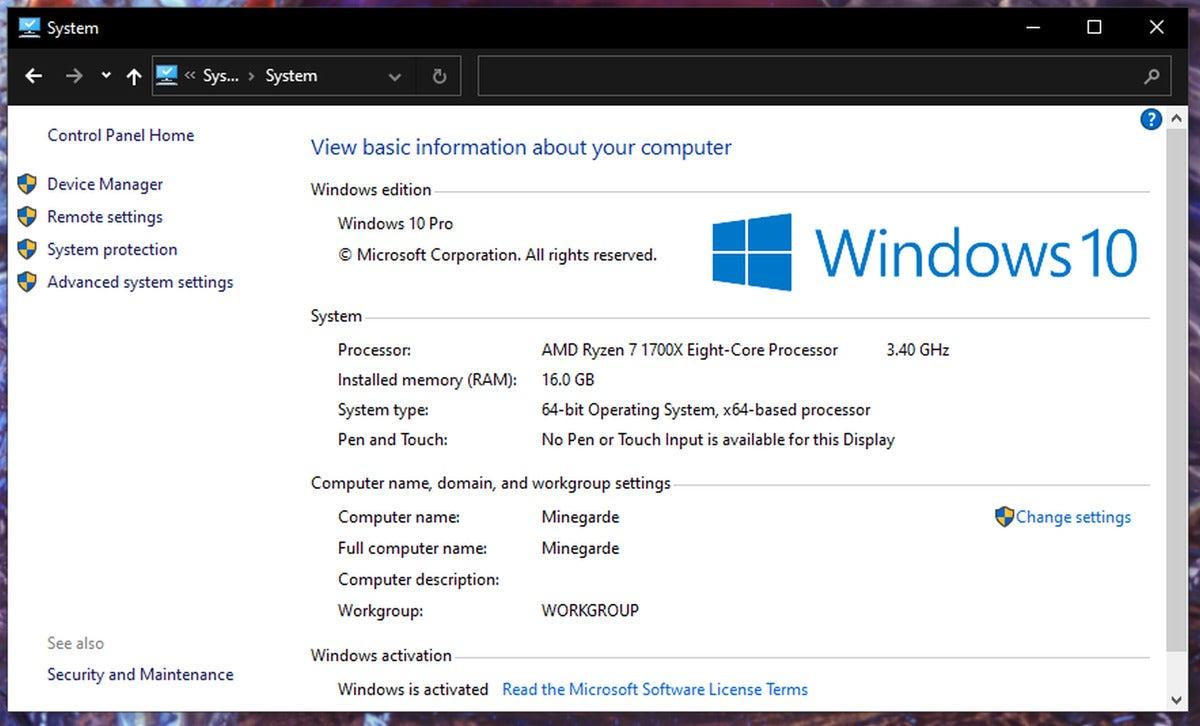Open Remote settings

(x=106, y=217)
